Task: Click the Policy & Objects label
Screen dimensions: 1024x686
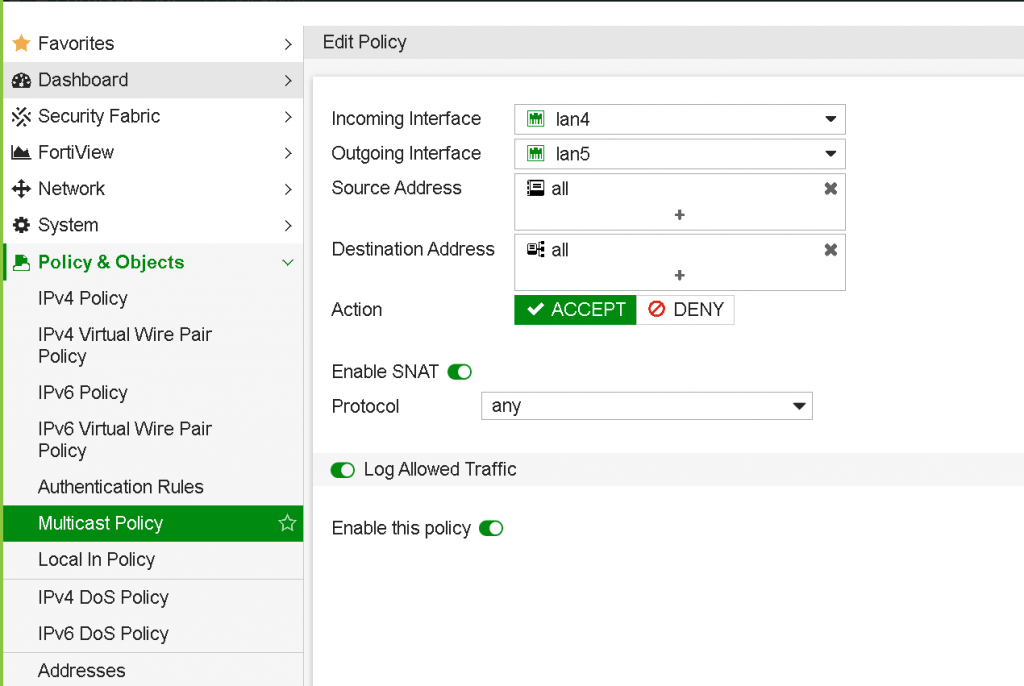Action: (111, 262)
